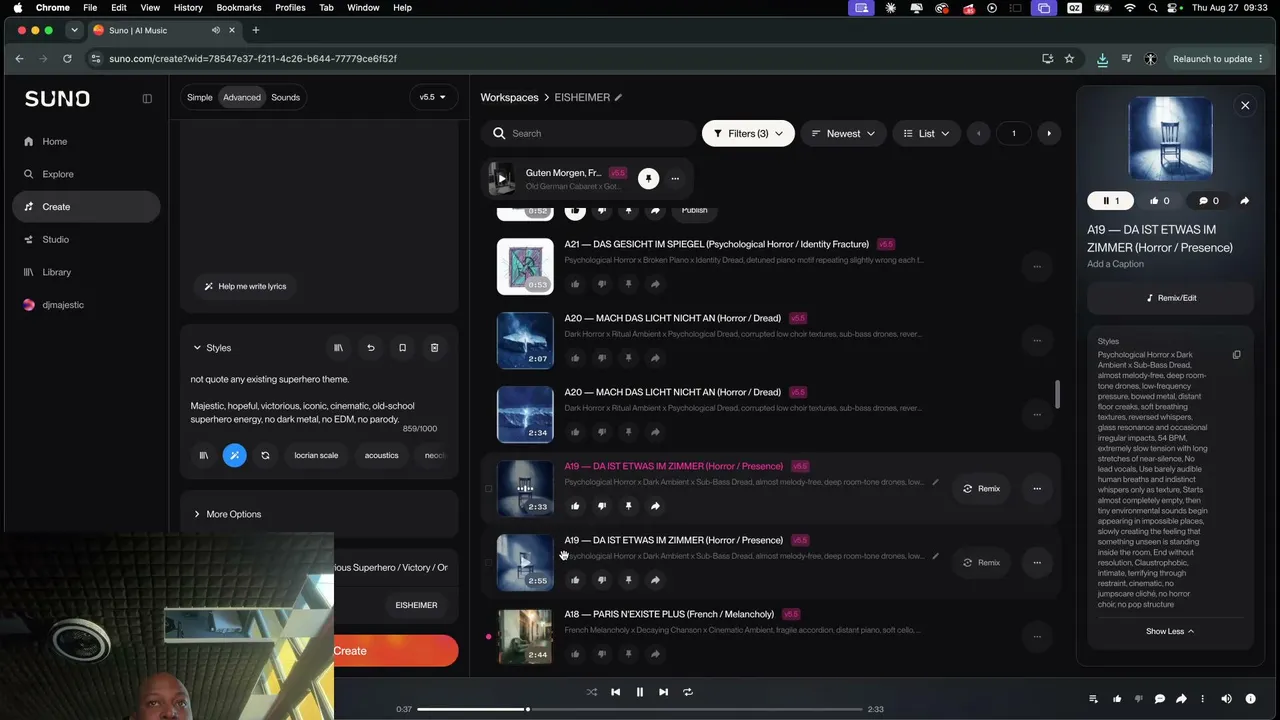Go to Explore in the sidebar
The image size is (1280, 720).
[x=87, y=174]
